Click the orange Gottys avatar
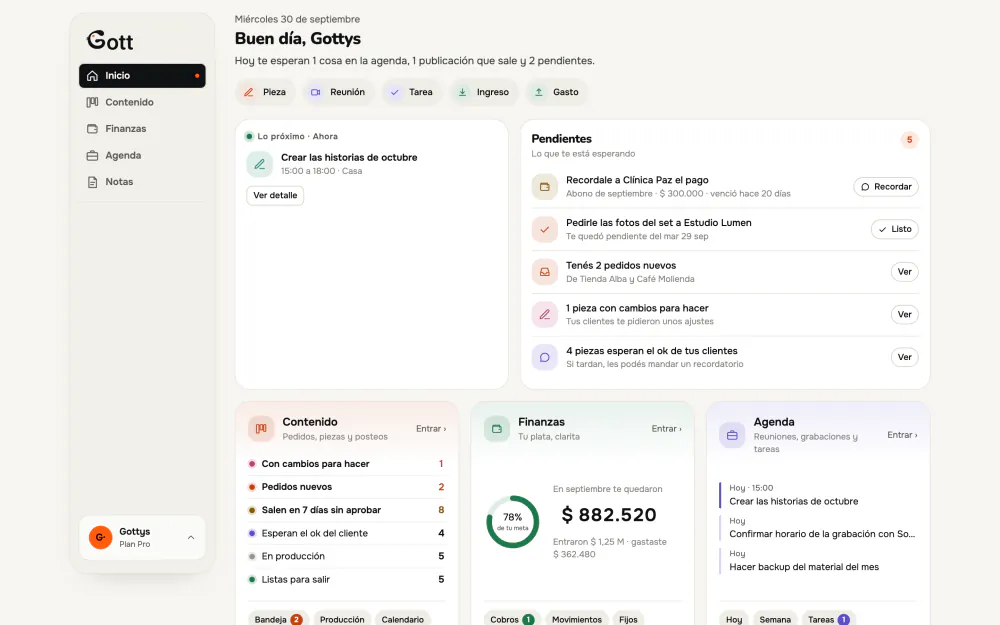The height and width of the screenshot is (625, 1000). click(x=100, y=538)
